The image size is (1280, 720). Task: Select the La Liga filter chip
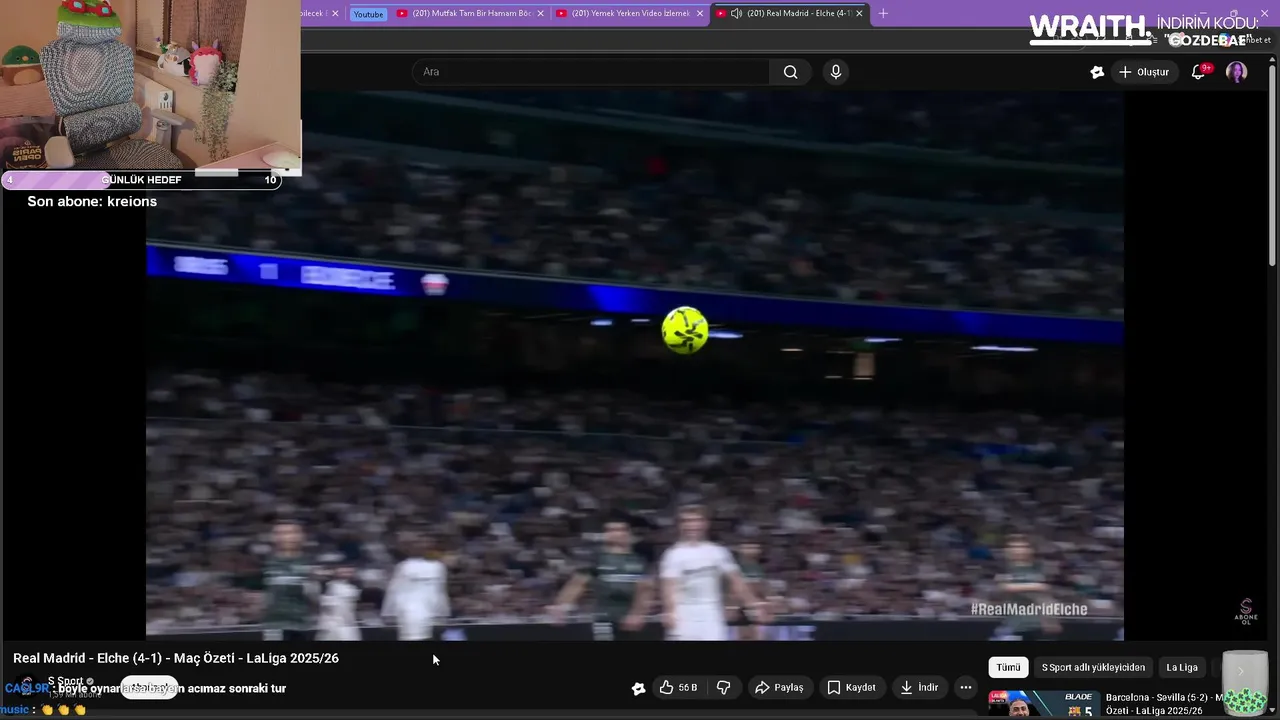point(1181,667)
